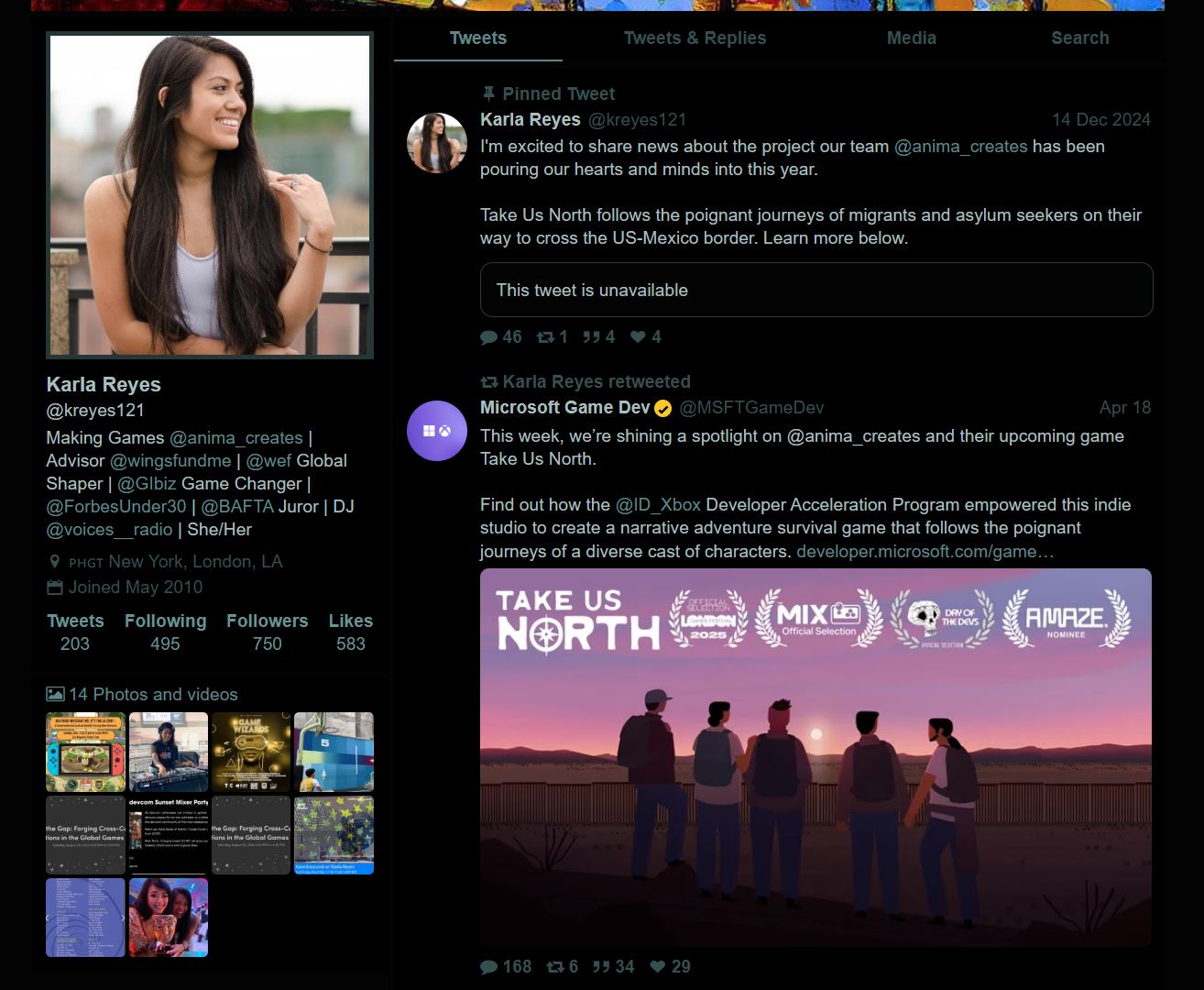Open @kreyes121 handle on pinned tweet
The width and height of the screenshot is (1204, 990).
point(637,120)
